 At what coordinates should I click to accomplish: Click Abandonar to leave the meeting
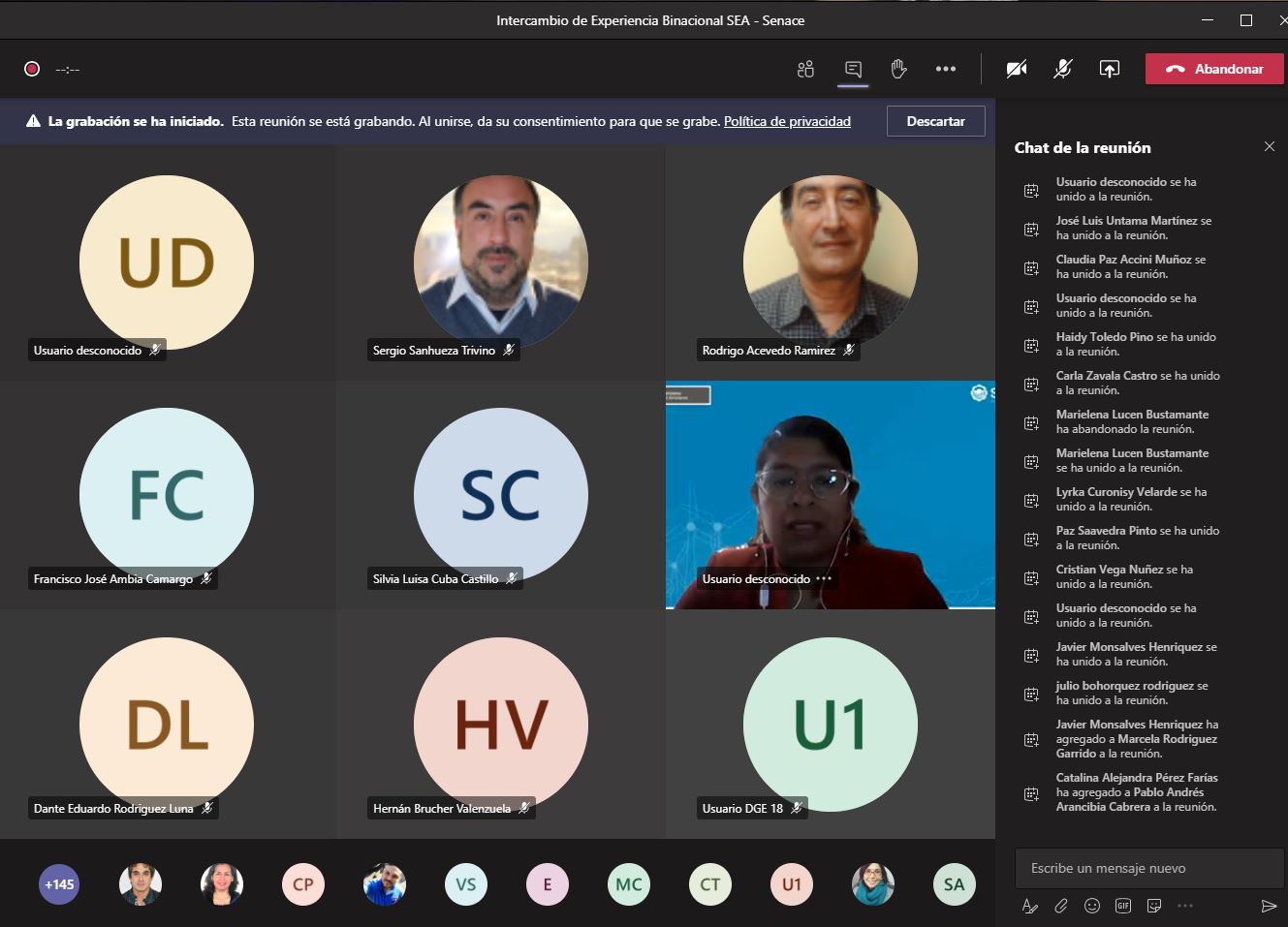click(x=1214, y=69)
